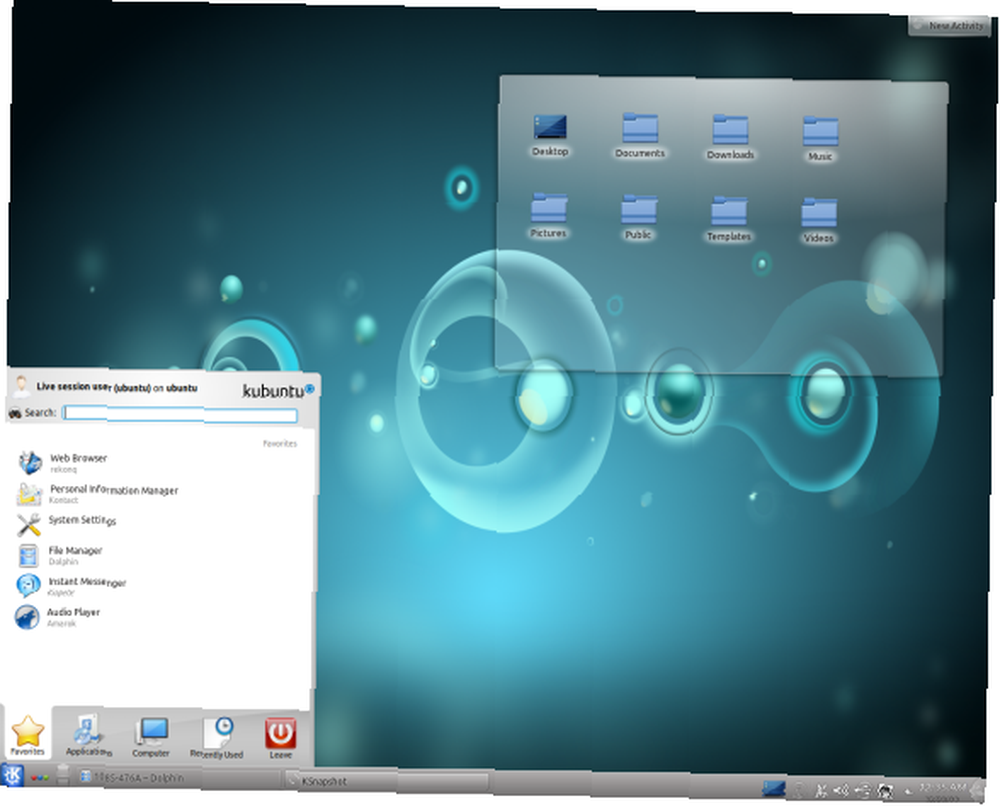Open the Kickoff K launcher button

[13, 774]
